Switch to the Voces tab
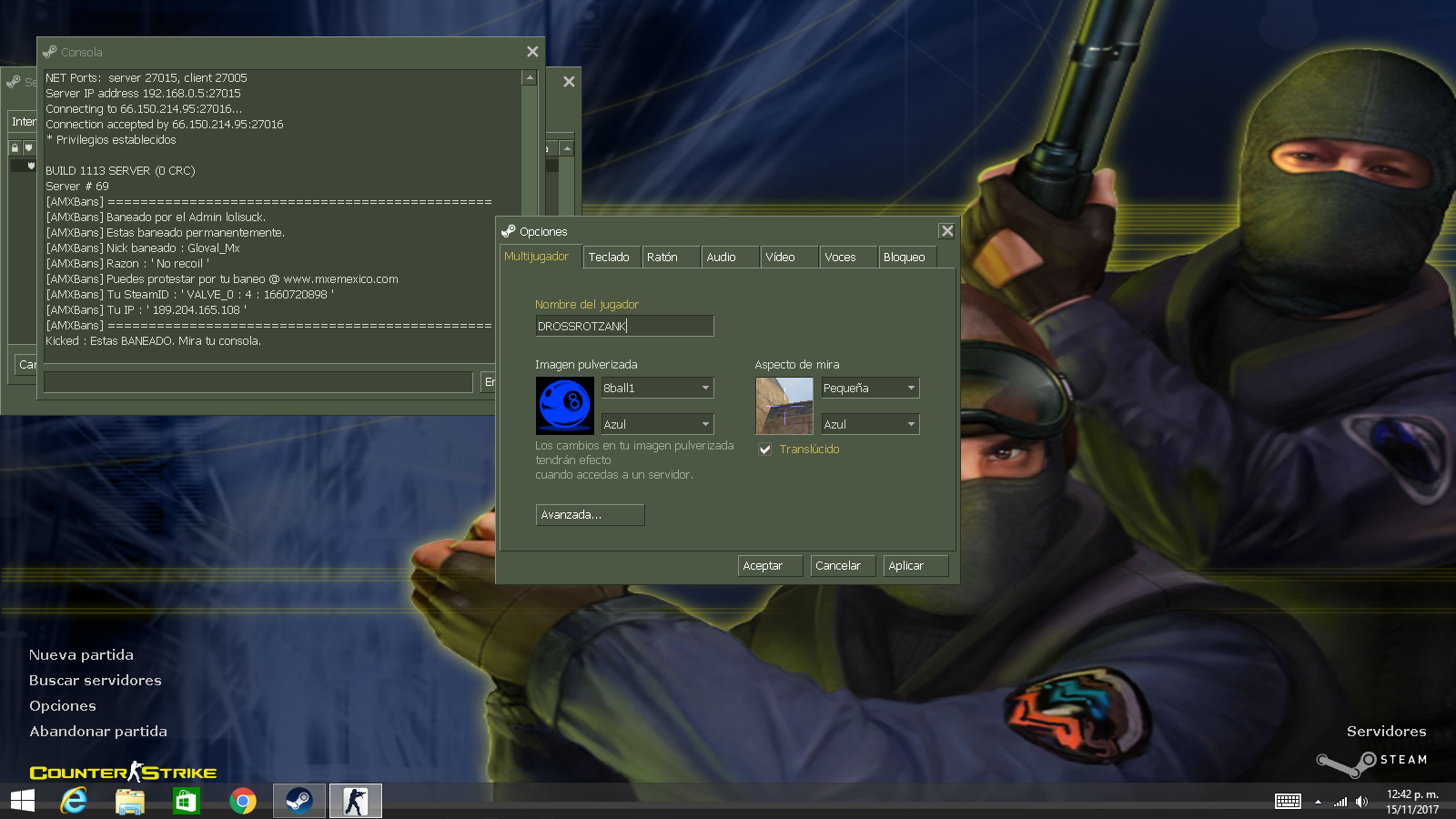The image size is (1456, 819). tap(848, 258)
